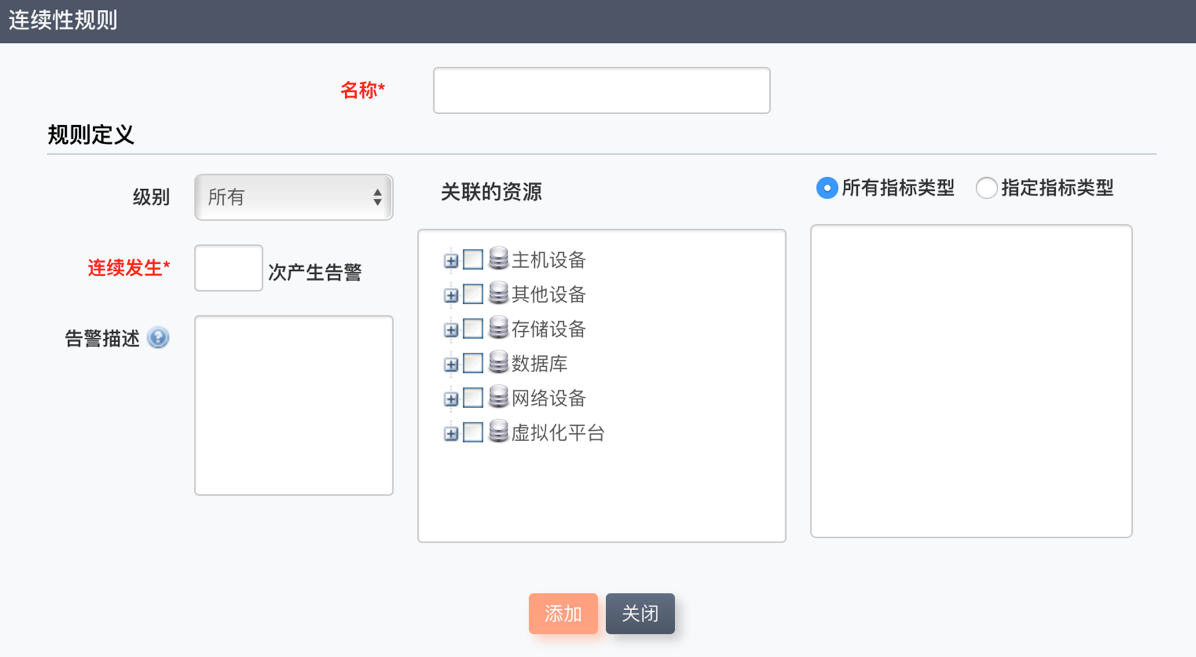
Task: Click the database icon for 存储设备
Action: pyautogui.click(x=498, y=328)
